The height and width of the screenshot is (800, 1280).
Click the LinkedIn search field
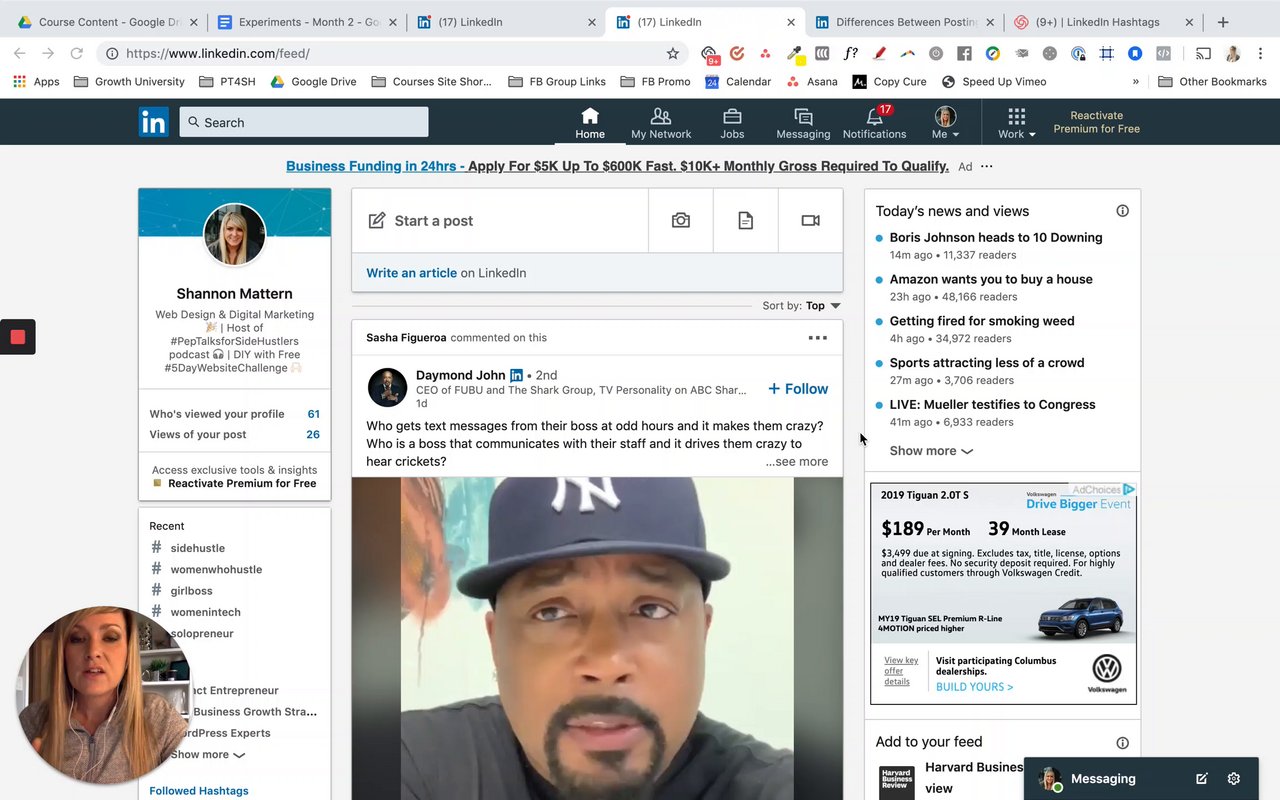pos(304,122)
